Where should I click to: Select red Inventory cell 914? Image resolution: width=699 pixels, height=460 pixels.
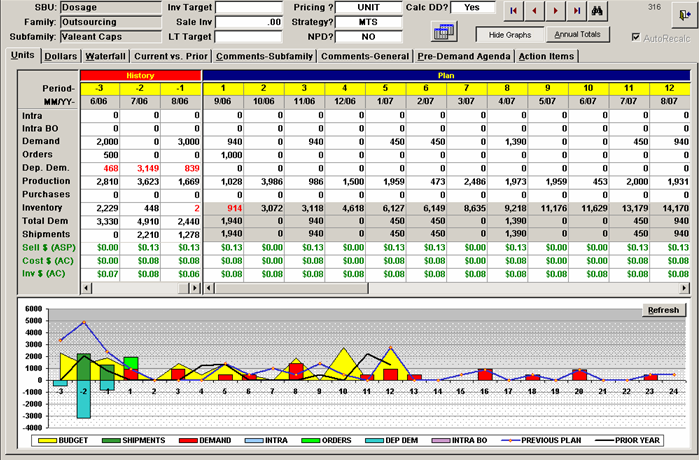(x=223, y=208)
